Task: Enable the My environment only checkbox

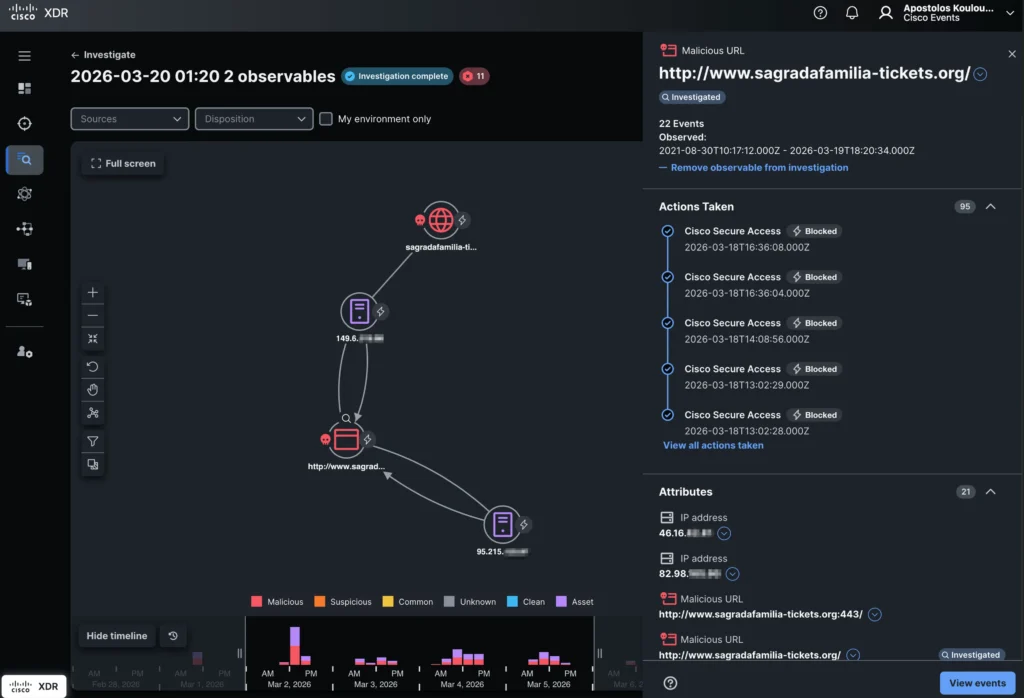Action: 325,118
